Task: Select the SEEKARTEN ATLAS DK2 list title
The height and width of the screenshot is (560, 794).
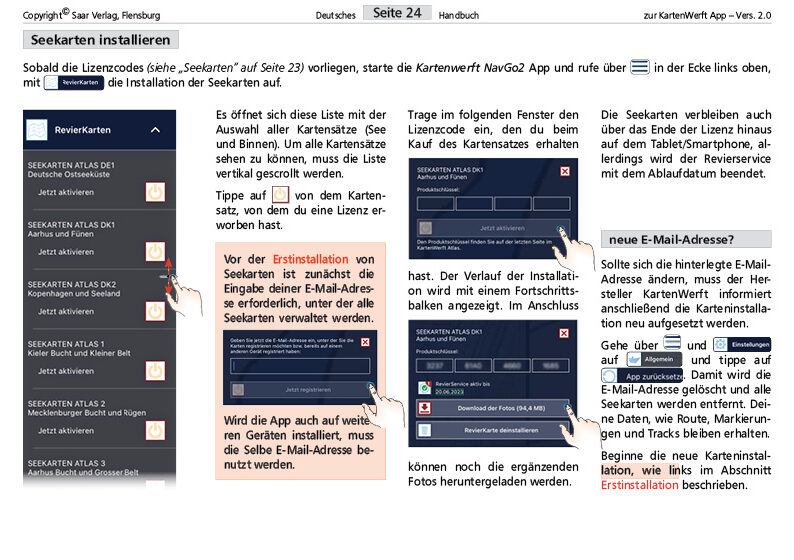Action: click(x=72, y=284)
